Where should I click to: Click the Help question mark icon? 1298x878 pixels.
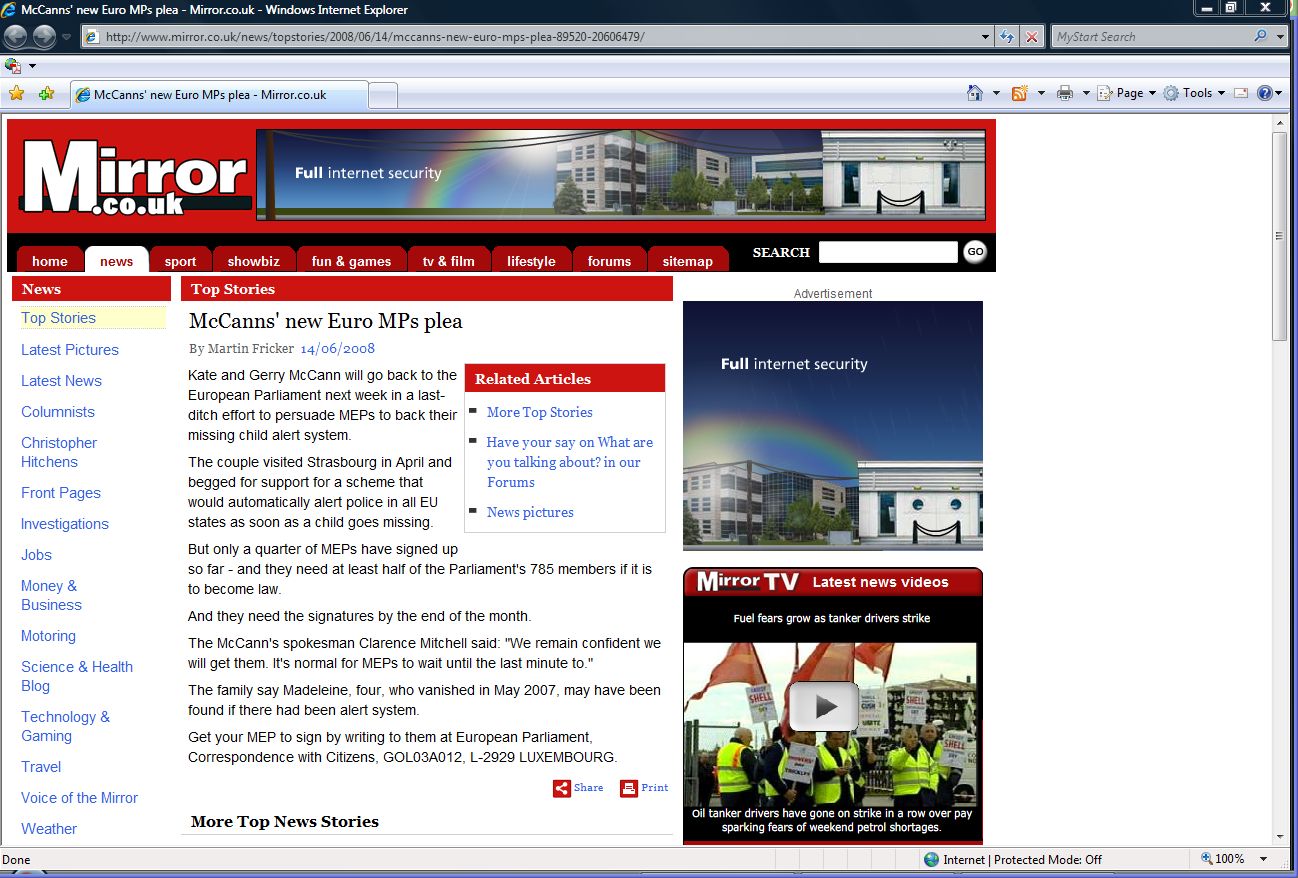(x=1265, y=93)
